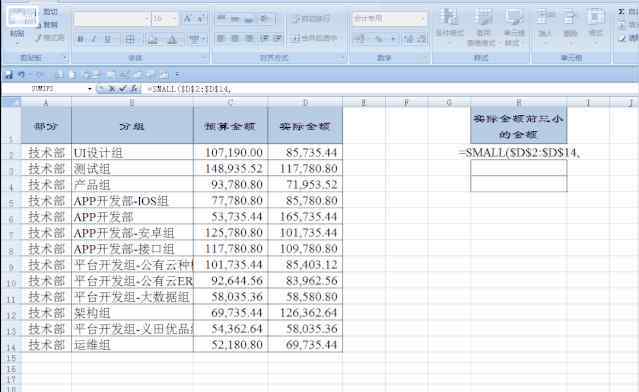Select the column D header
639x392 pixels.
[305, 102]
